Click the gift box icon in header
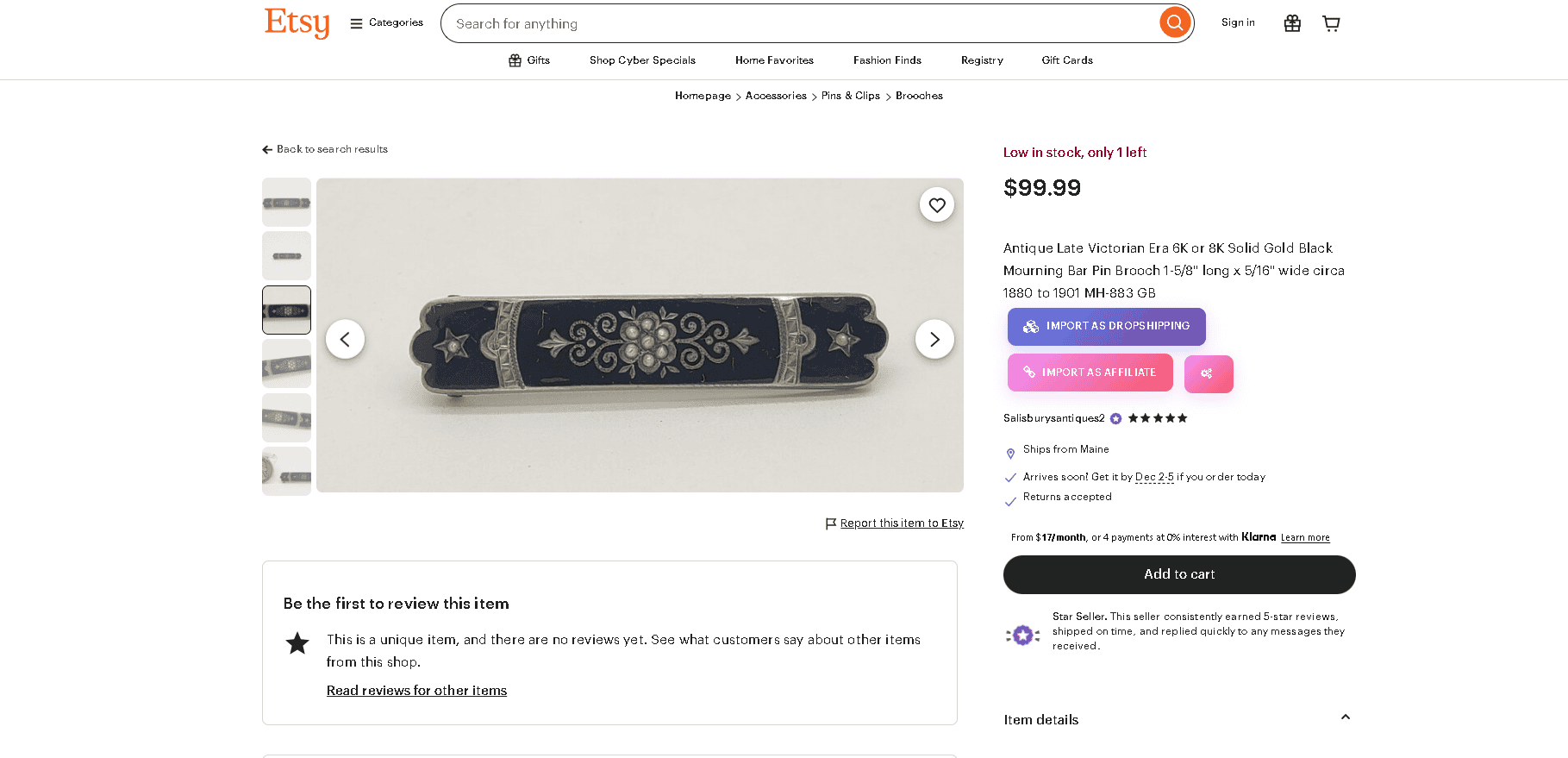Screen dimensions: 1568x758 click(x=1292, y=23)
